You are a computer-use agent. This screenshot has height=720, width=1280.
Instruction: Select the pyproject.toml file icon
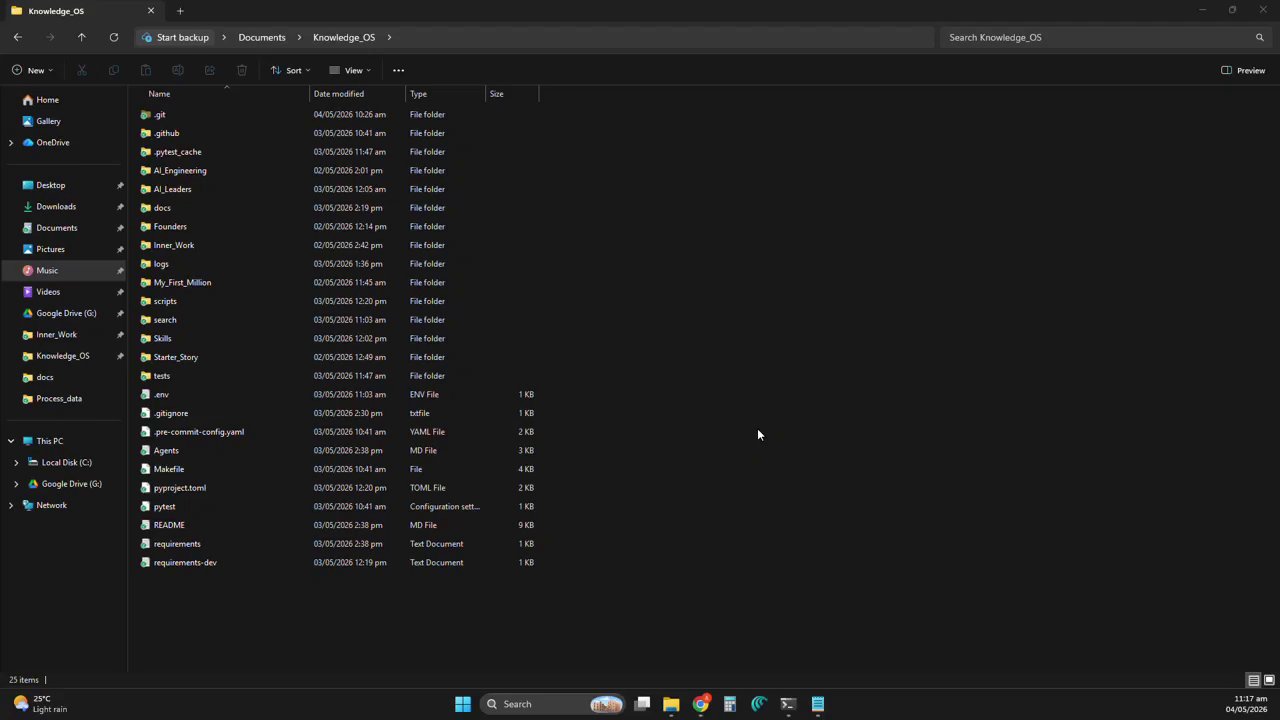point(146,488)
